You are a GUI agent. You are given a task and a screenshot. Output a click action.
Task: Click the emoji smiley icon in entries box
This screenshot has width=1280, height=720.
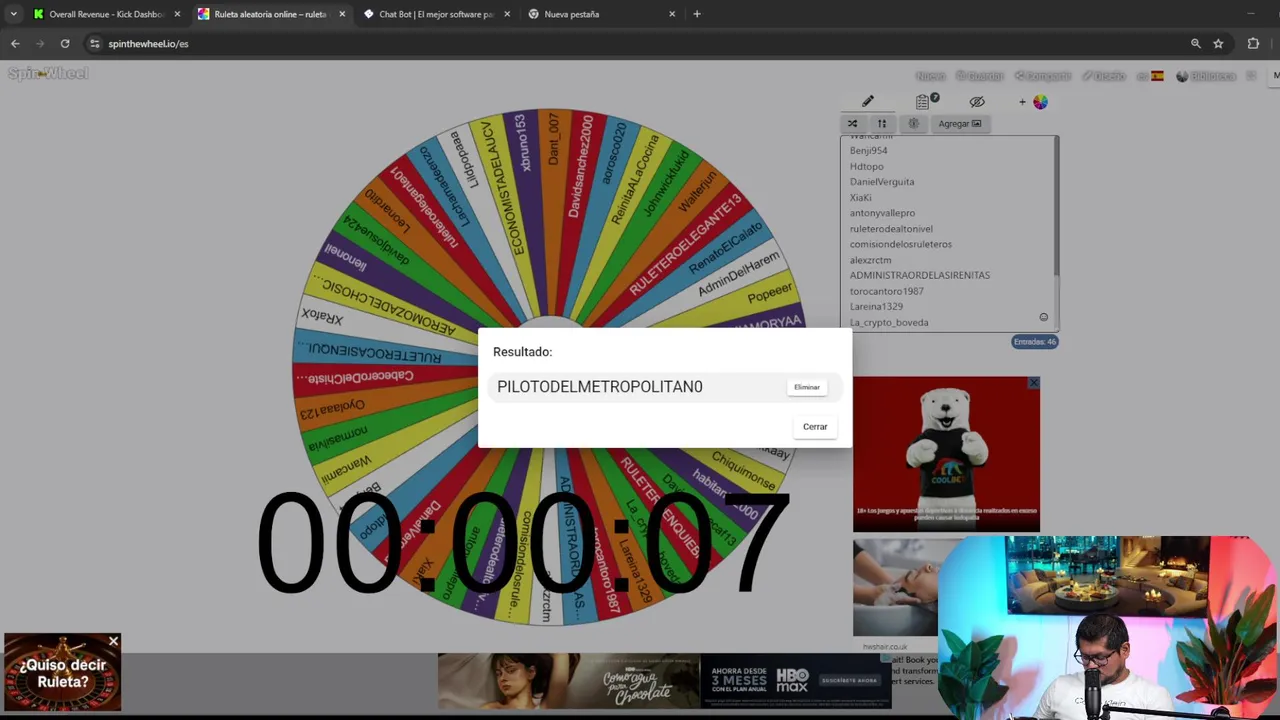1043,317
